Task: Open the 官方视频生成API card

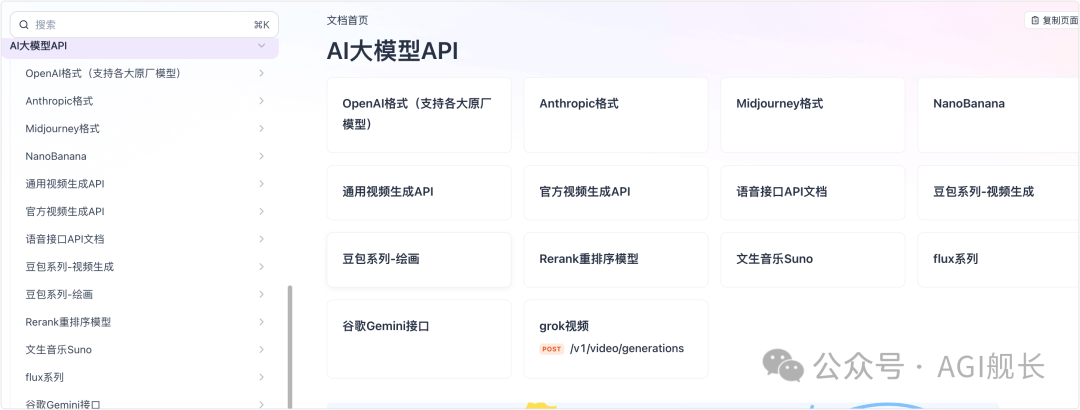Action: [616, 192]
